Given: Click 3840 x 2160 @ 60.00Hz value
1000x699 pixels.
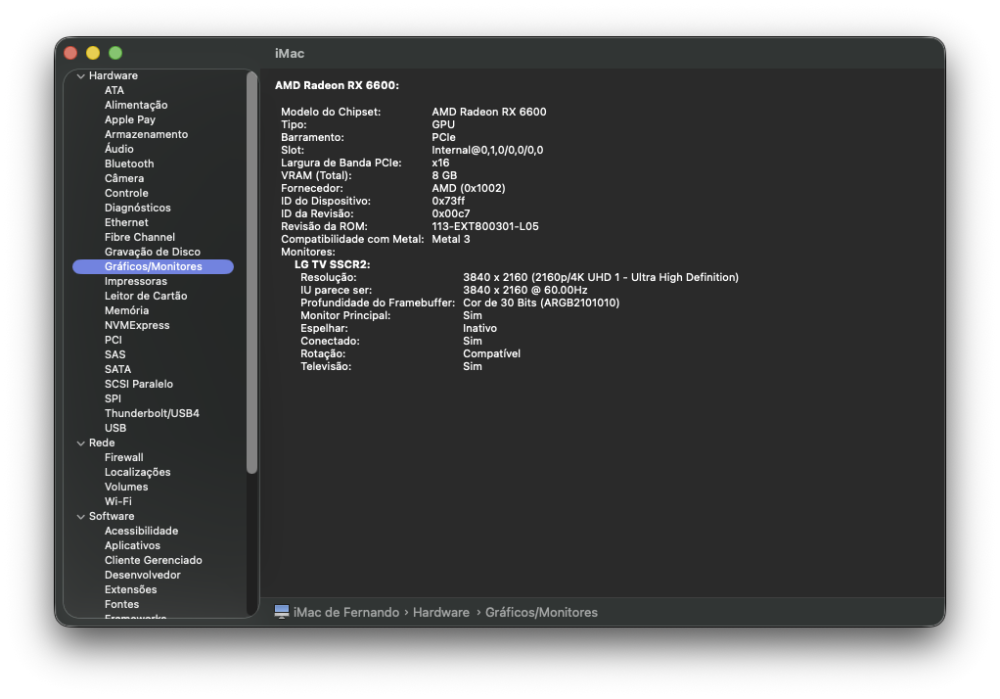Looking at the screenshot, I should click(x=526, y=290).
